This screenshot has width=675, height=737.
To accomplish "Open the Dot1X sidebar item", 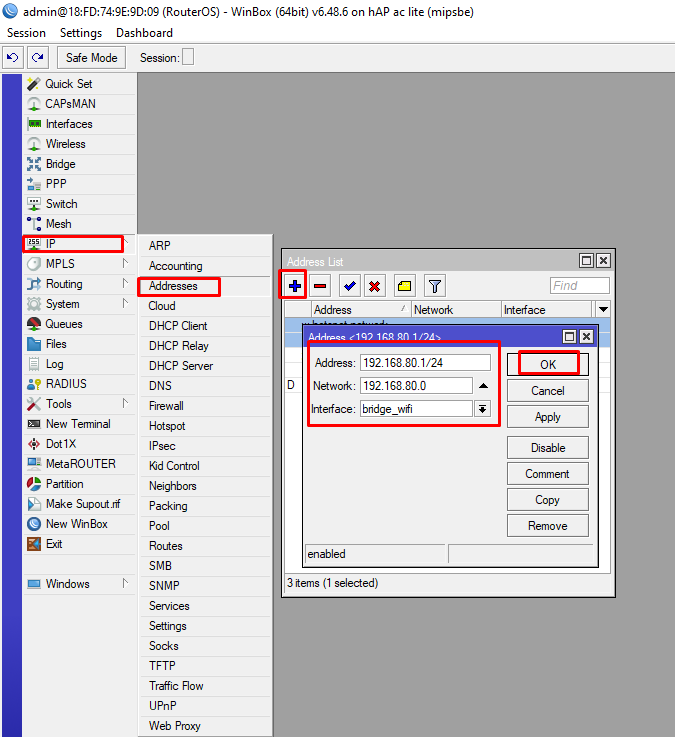I will 79,444.
